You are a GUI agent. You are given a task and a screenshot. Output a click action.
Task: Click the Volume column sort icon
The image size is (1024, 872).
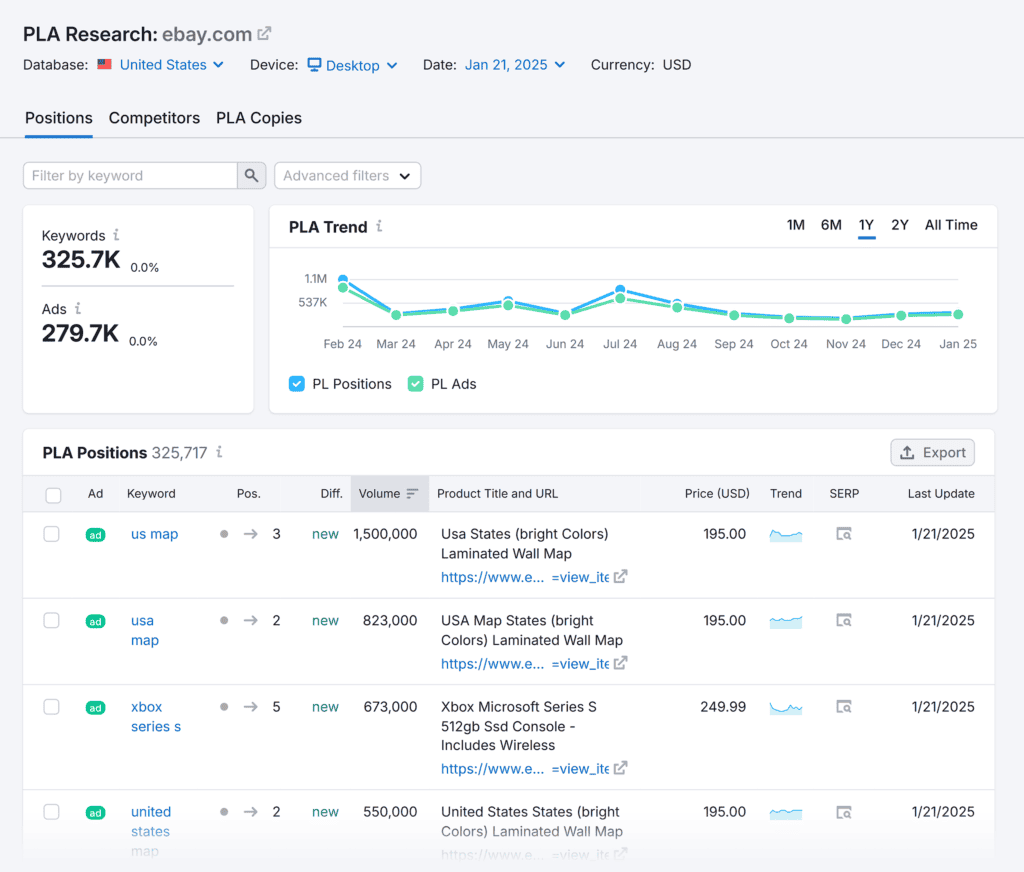[x=412, y=494]
